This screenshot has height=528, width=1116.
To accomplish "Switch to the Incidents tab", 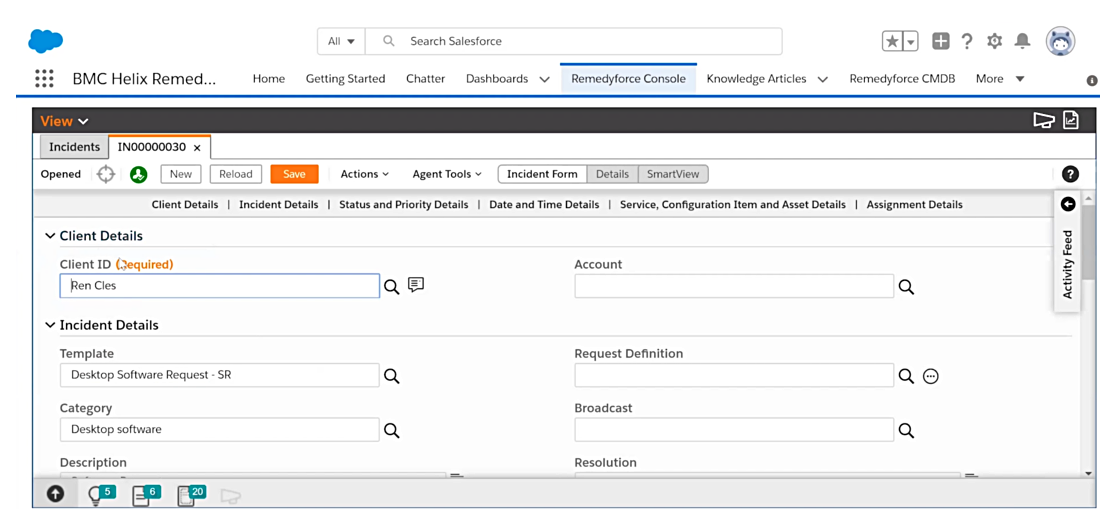I will [x=75, y=147].
